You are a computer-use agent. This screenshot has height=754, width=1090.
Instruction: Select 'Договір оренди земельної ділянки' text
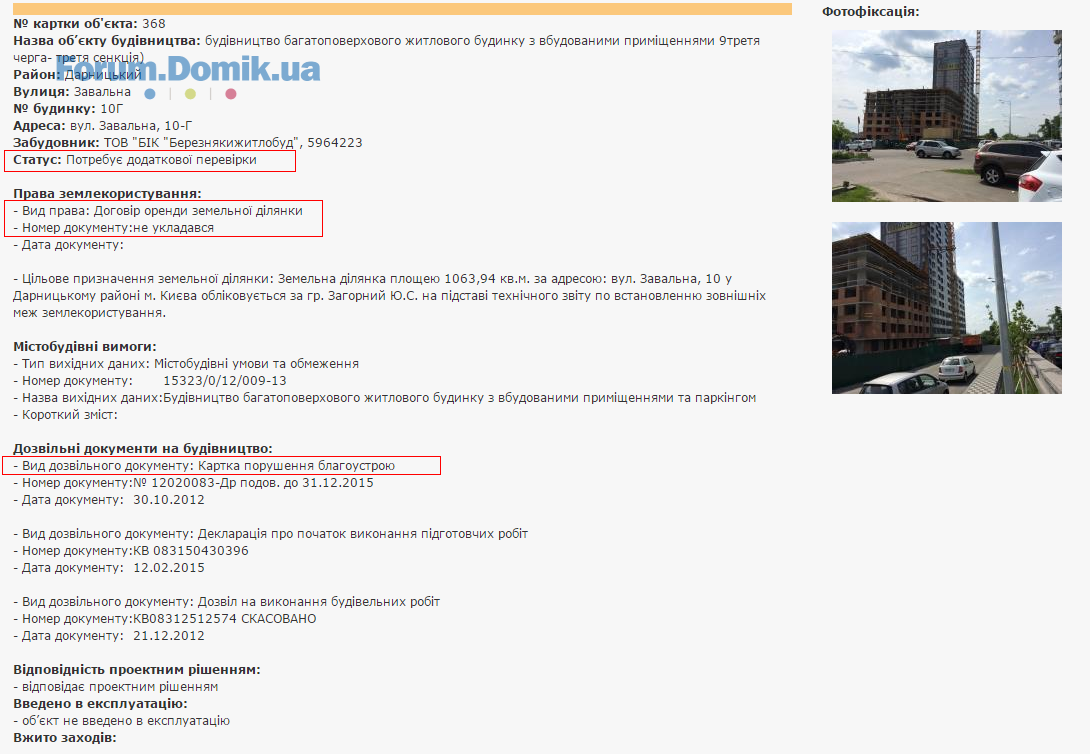pyautogui.click(x=198, y=211)
